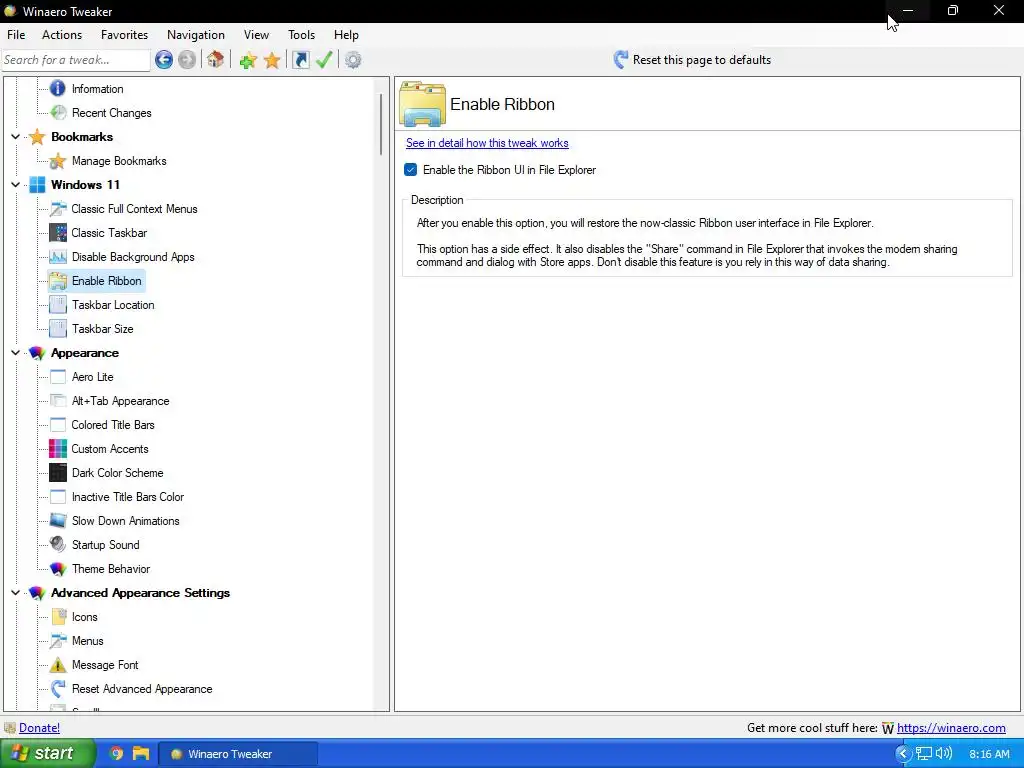Click Reset this page to defaults
Screen dimensions: 1024x768
tap(692, 60)
